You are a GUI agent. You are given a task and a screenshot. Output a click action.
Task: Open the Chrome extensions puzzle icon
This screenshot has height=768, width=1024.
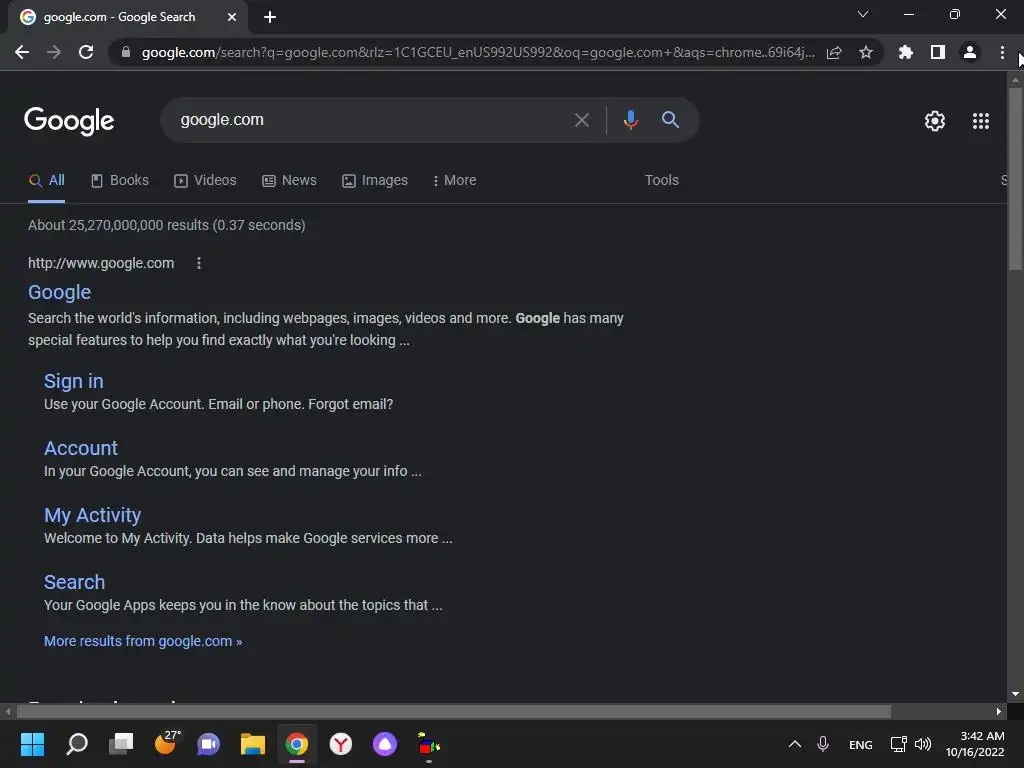(x=906, y=52)
